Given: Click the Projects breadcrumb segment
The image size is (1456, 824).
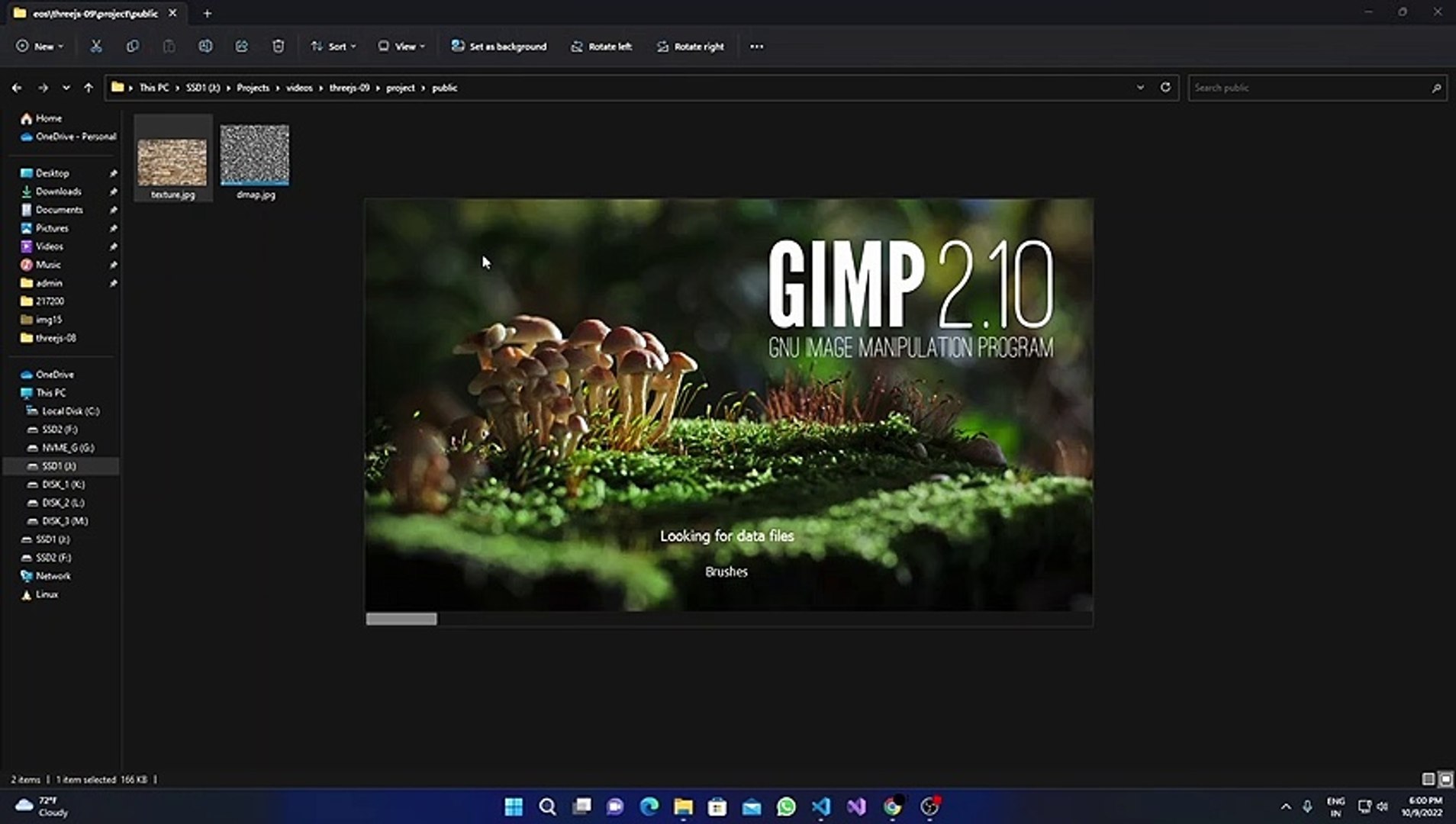Looking at the screenshot, I should click(253, 88).
